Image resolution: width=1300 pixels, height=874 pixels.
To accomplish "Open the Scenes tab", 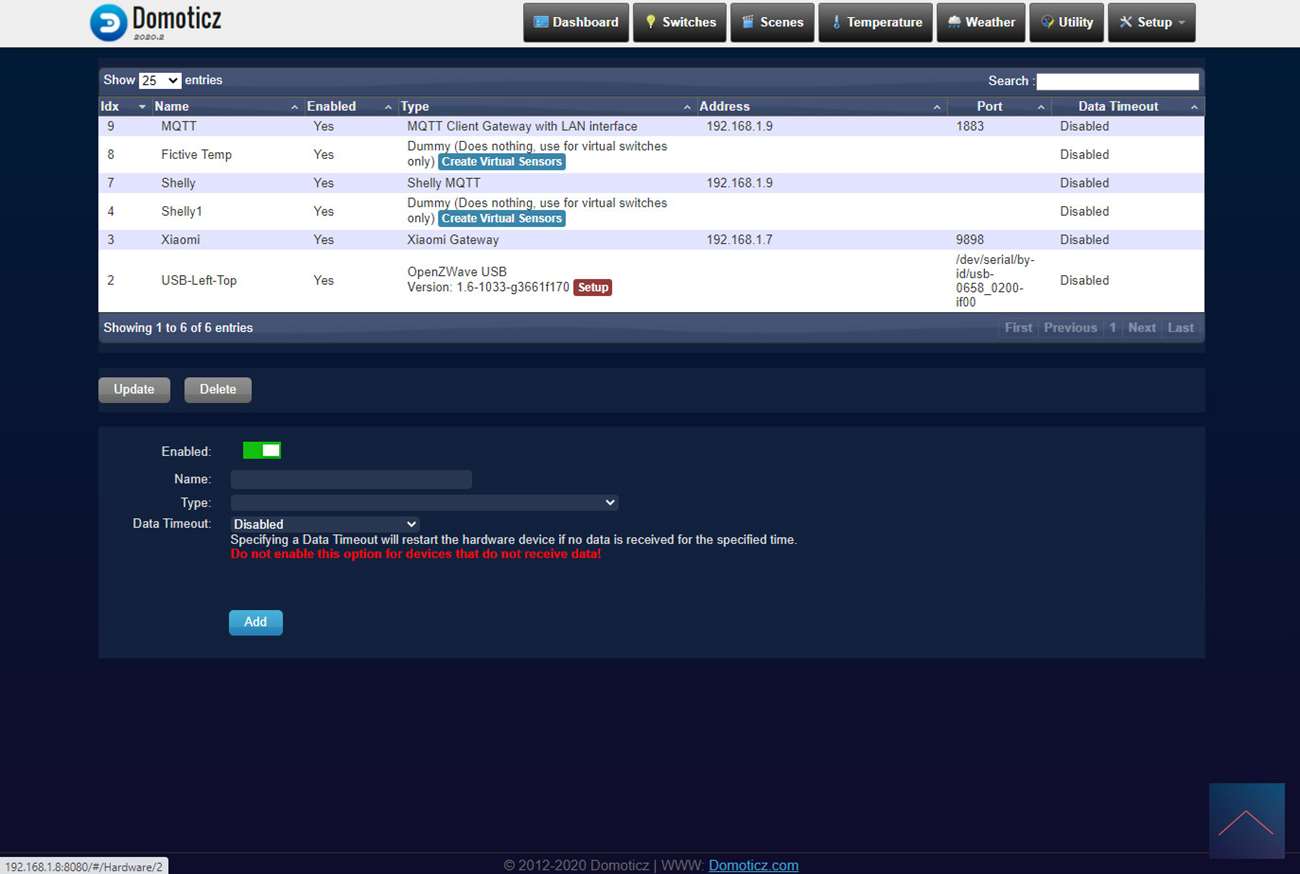I will point(772,22).
